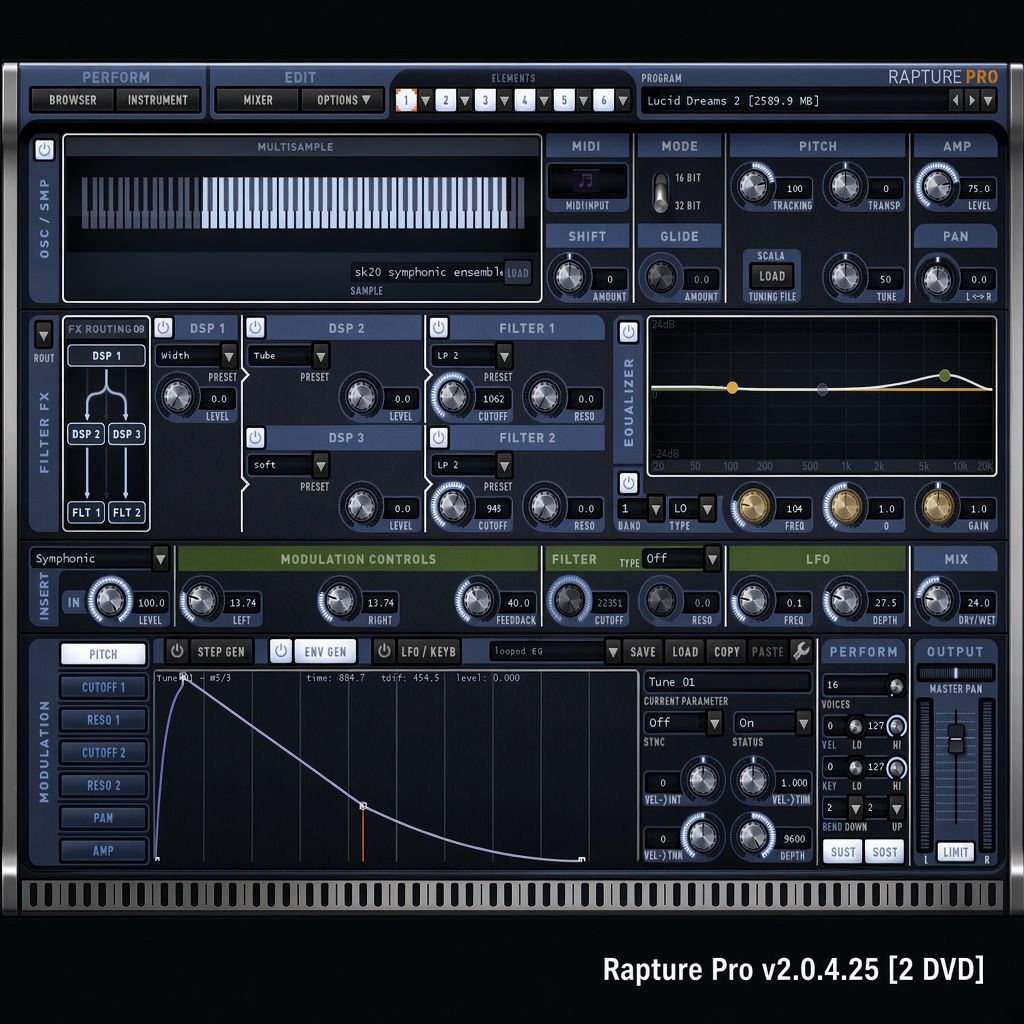The width and height of the screenshot is (1024, 1024).
Task: Toggle DSP 2 power button
Action: [255, 327]
